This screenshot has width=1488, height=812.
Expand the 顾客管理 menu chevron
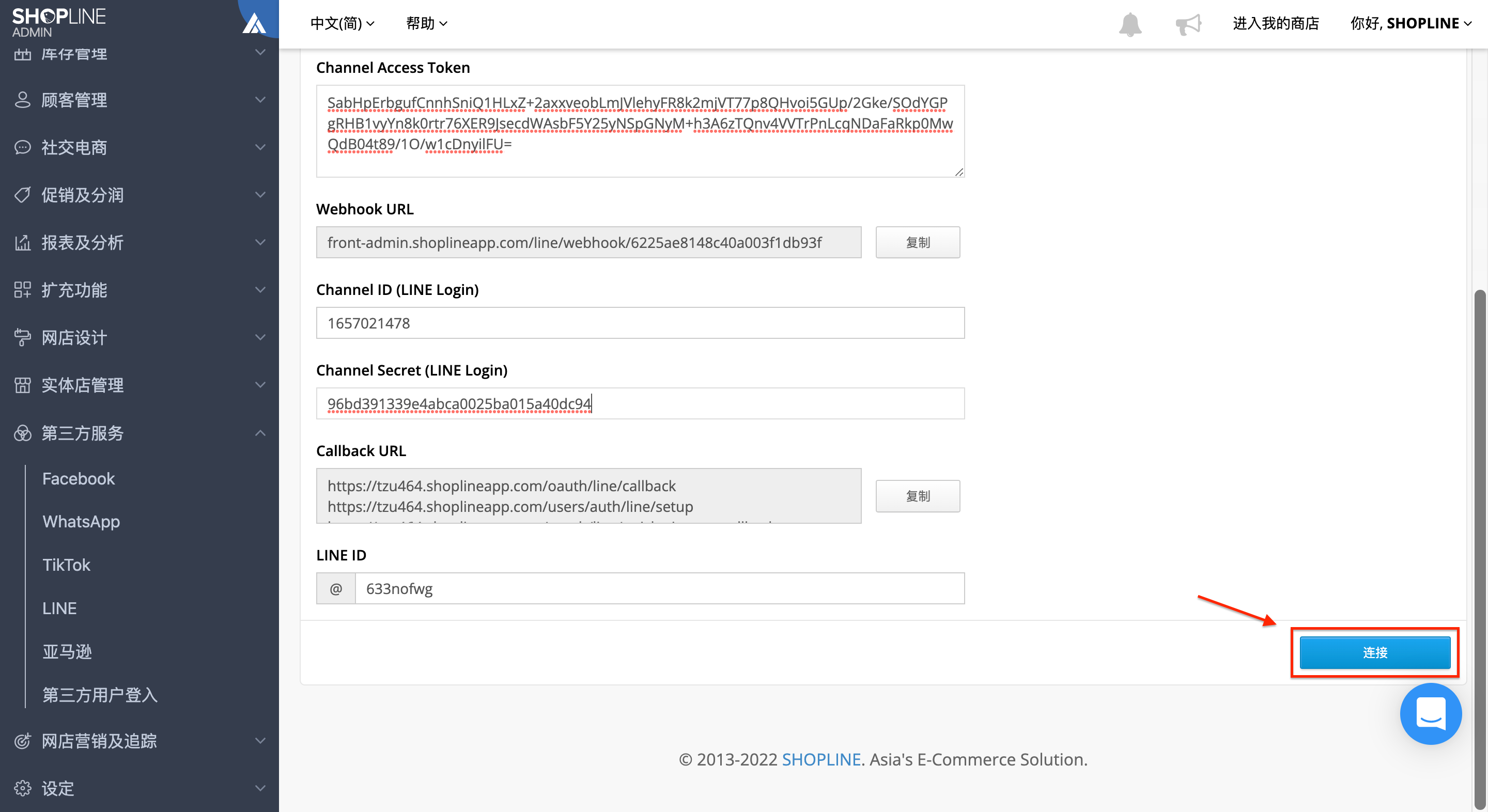coord(260,100)
